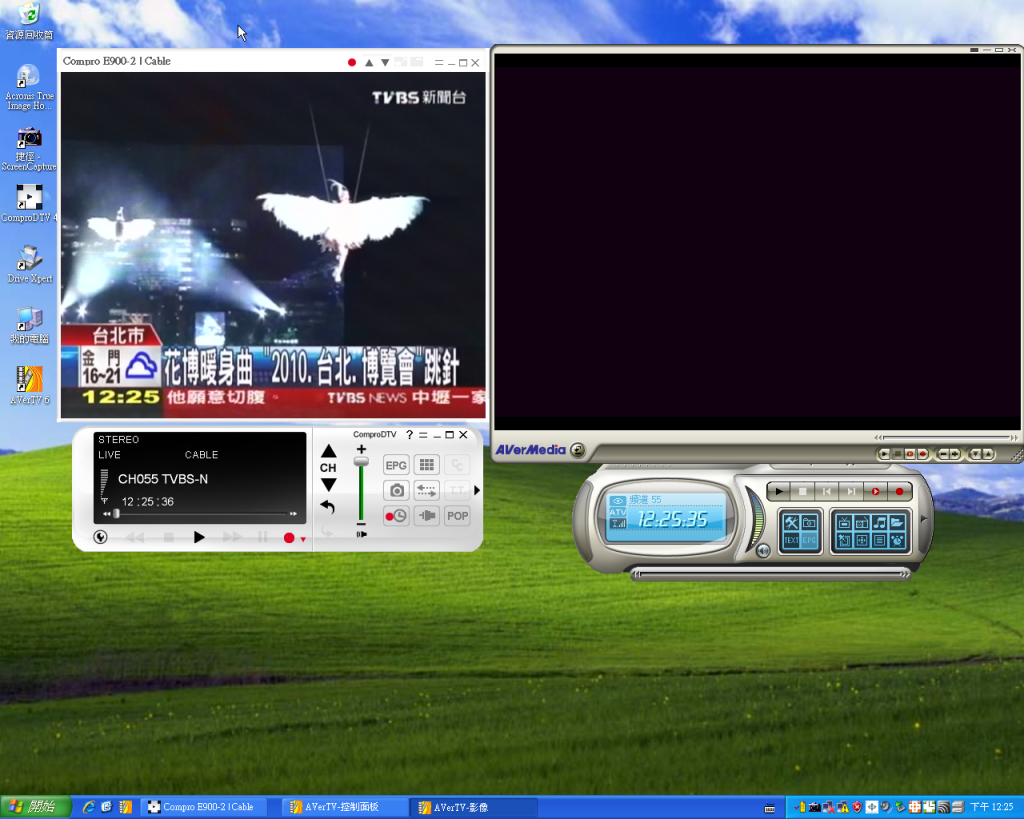The image size is (1024, 819).
Task: Click the red record dot in Compro video title bar
Action: click(x=352, y=63)
